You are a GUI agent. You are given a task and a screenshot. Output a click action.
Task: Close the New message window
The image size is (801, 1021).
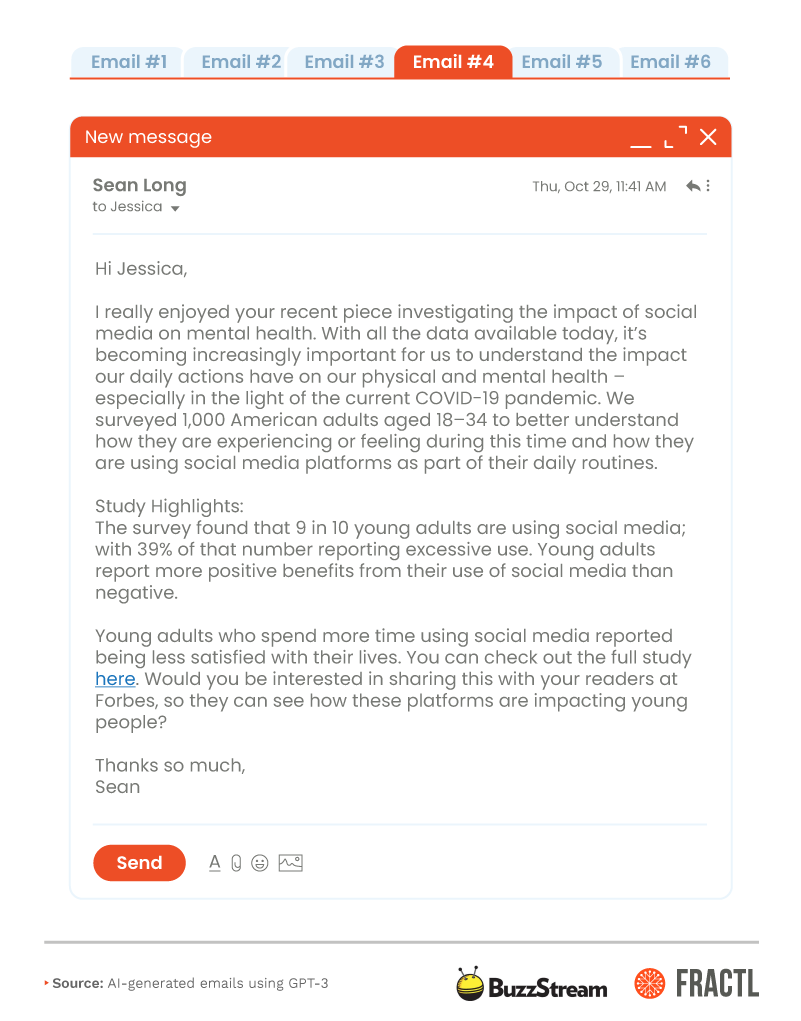click(708, 137)
